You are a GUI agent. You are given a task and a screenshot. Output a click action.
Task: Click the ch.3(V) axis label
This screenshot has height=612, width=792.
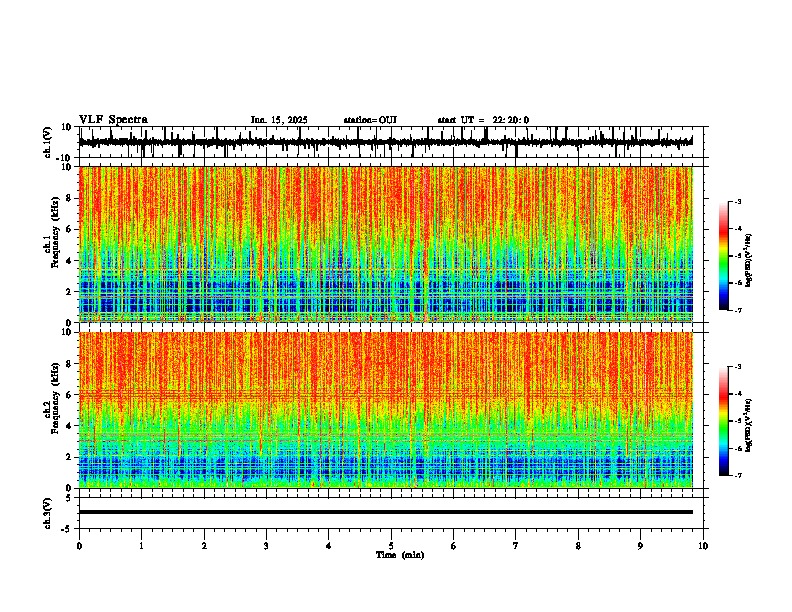pyautogui.click(x=48, y=513)
